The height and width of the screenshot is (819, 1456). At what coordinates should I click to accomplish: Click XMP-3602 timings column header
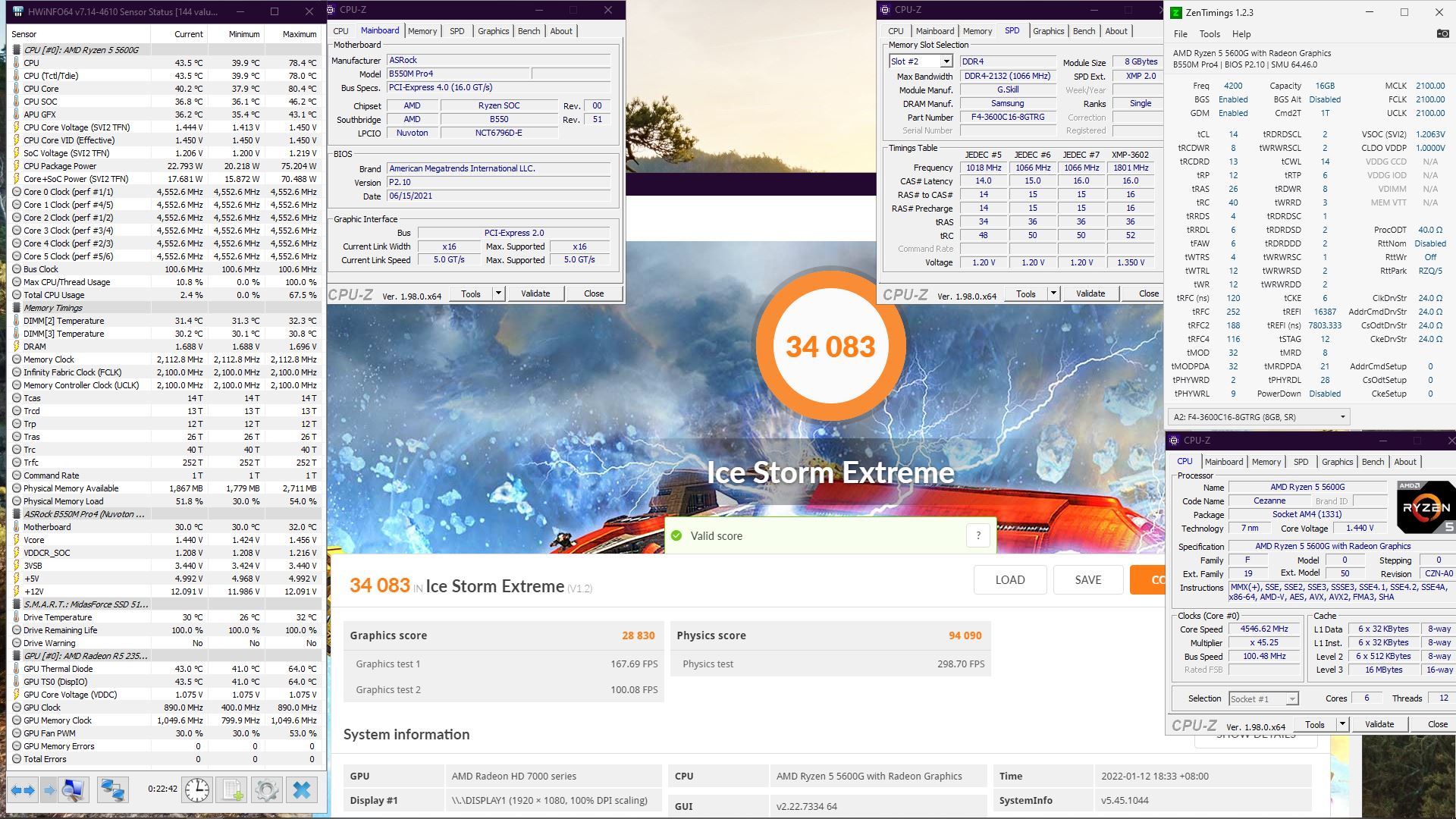[x=1130, y=154]
